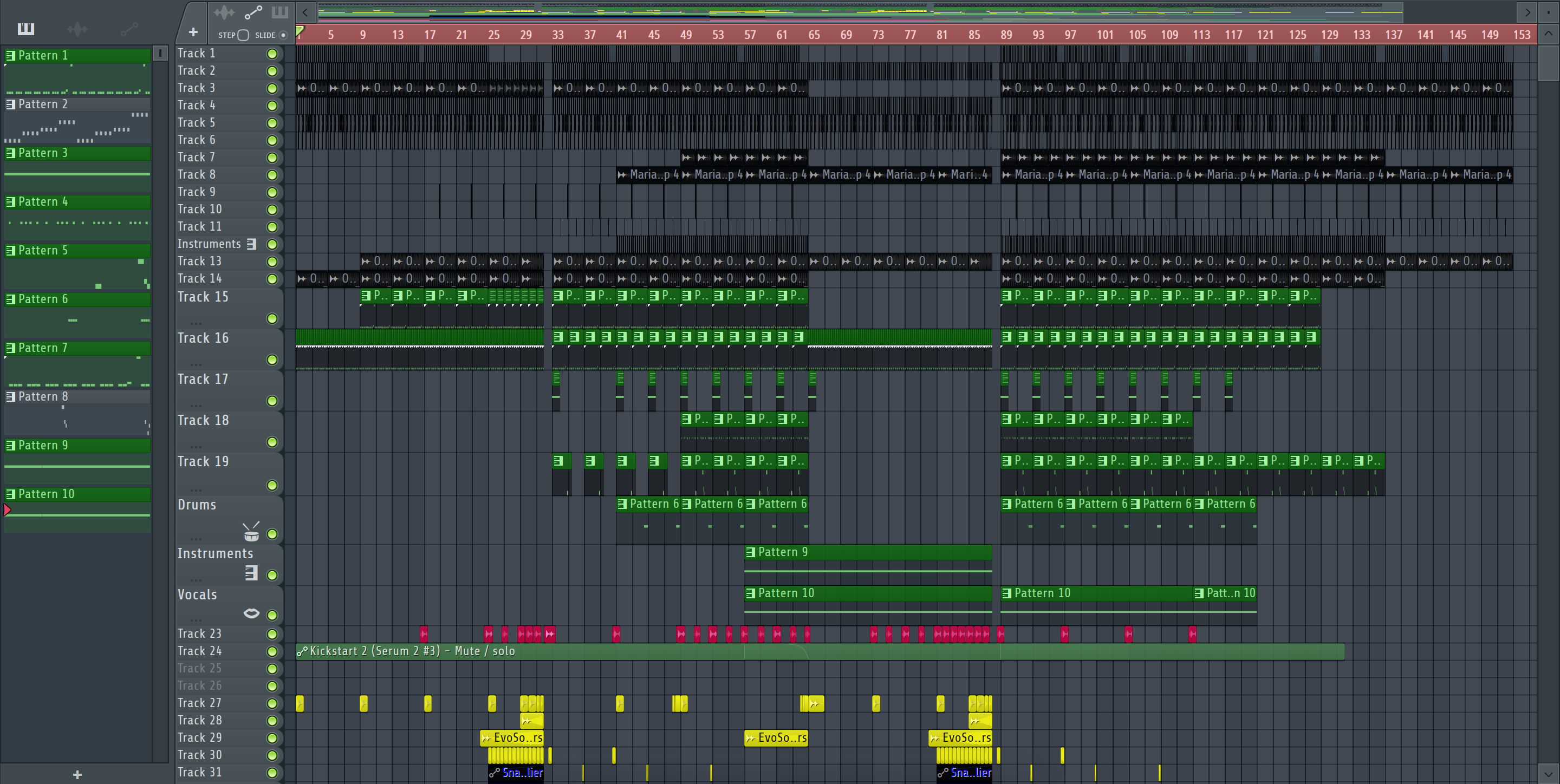Viewport: 1560px width, 784px height.
Task: Select the Track 23 header
Action: (229, 634)
